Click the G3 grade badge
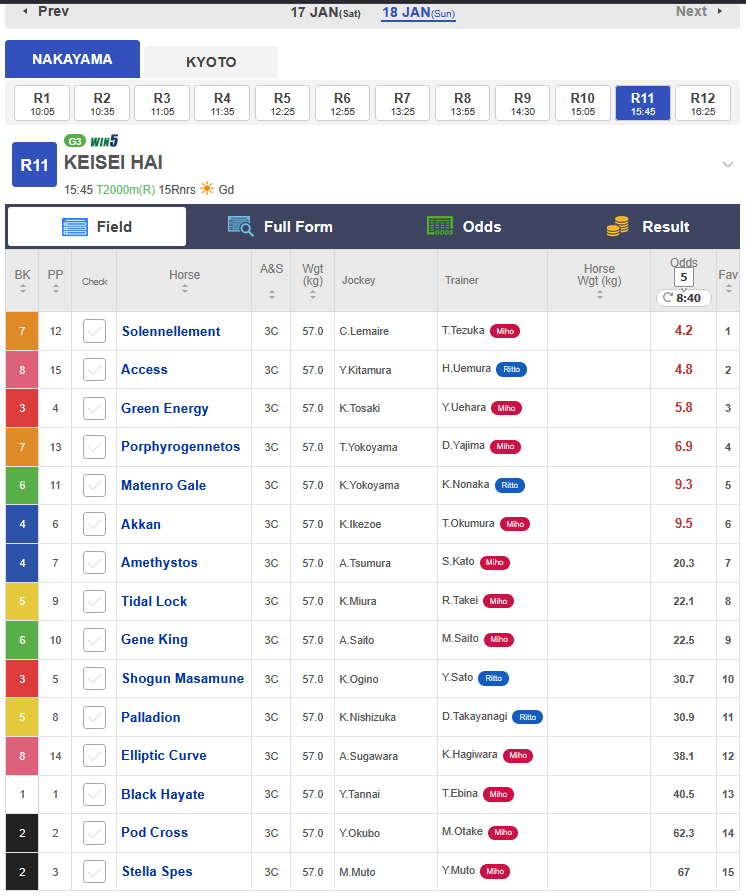 [x=75, y=141]
